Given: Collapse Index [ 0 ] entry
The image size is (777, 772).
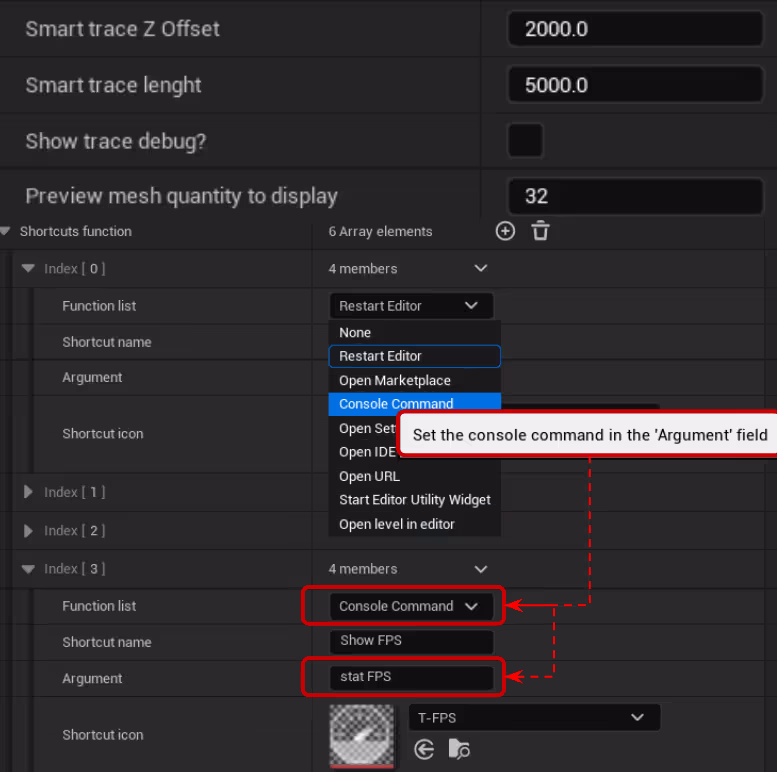Looking at the screenshot, I should pos(28,268).
